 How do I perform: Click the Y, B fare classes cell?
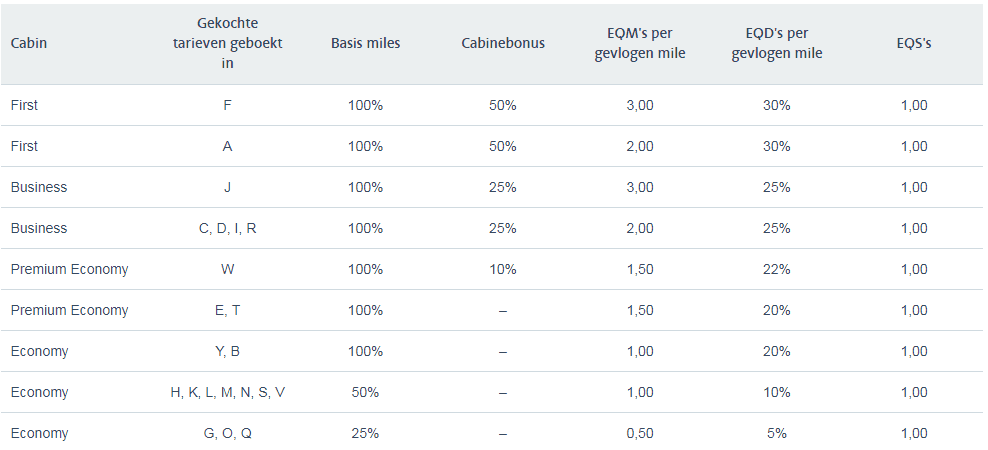(x=228, y=351)
